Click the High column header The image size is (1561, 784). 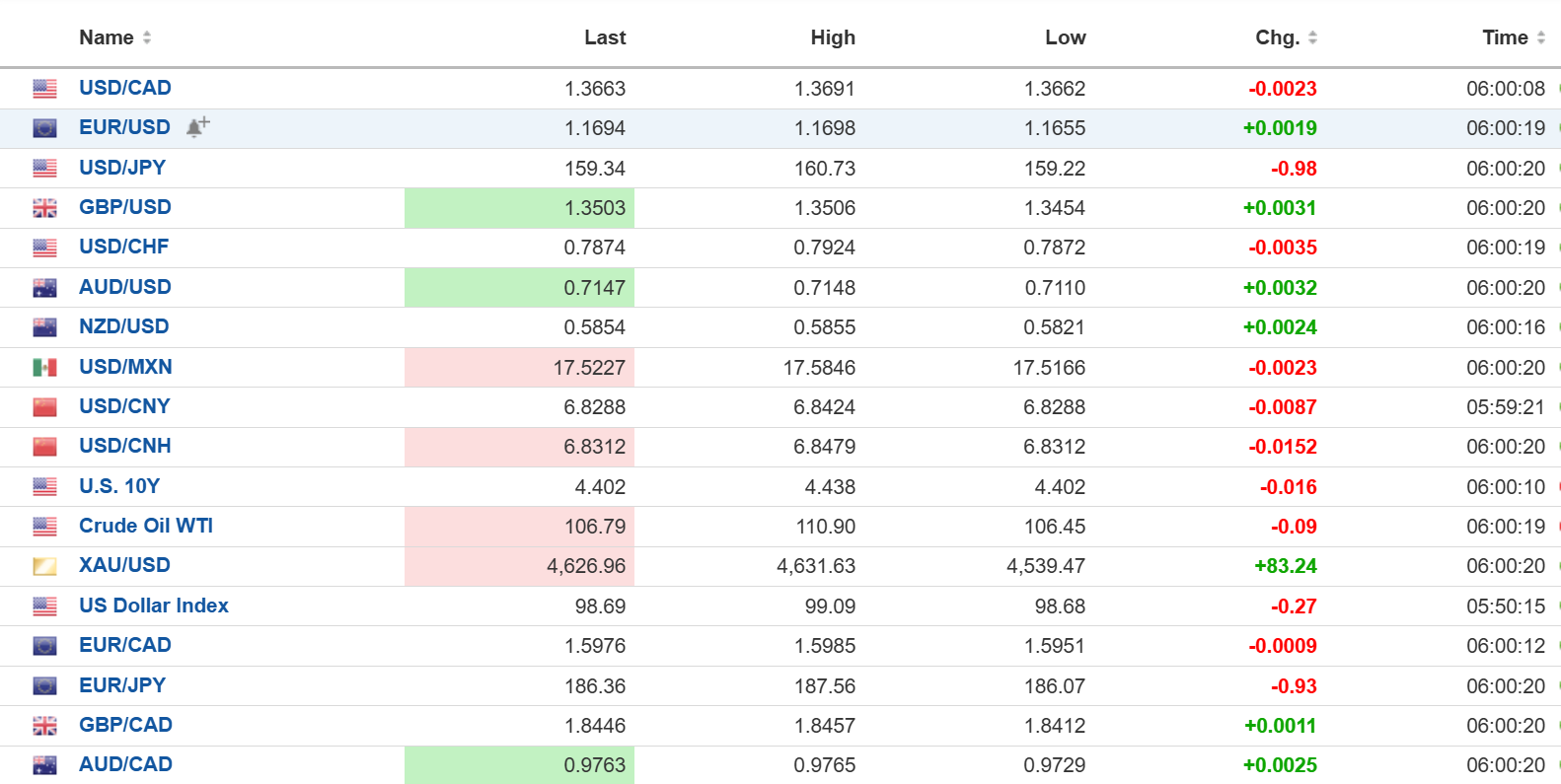click(x=832, y=37)
